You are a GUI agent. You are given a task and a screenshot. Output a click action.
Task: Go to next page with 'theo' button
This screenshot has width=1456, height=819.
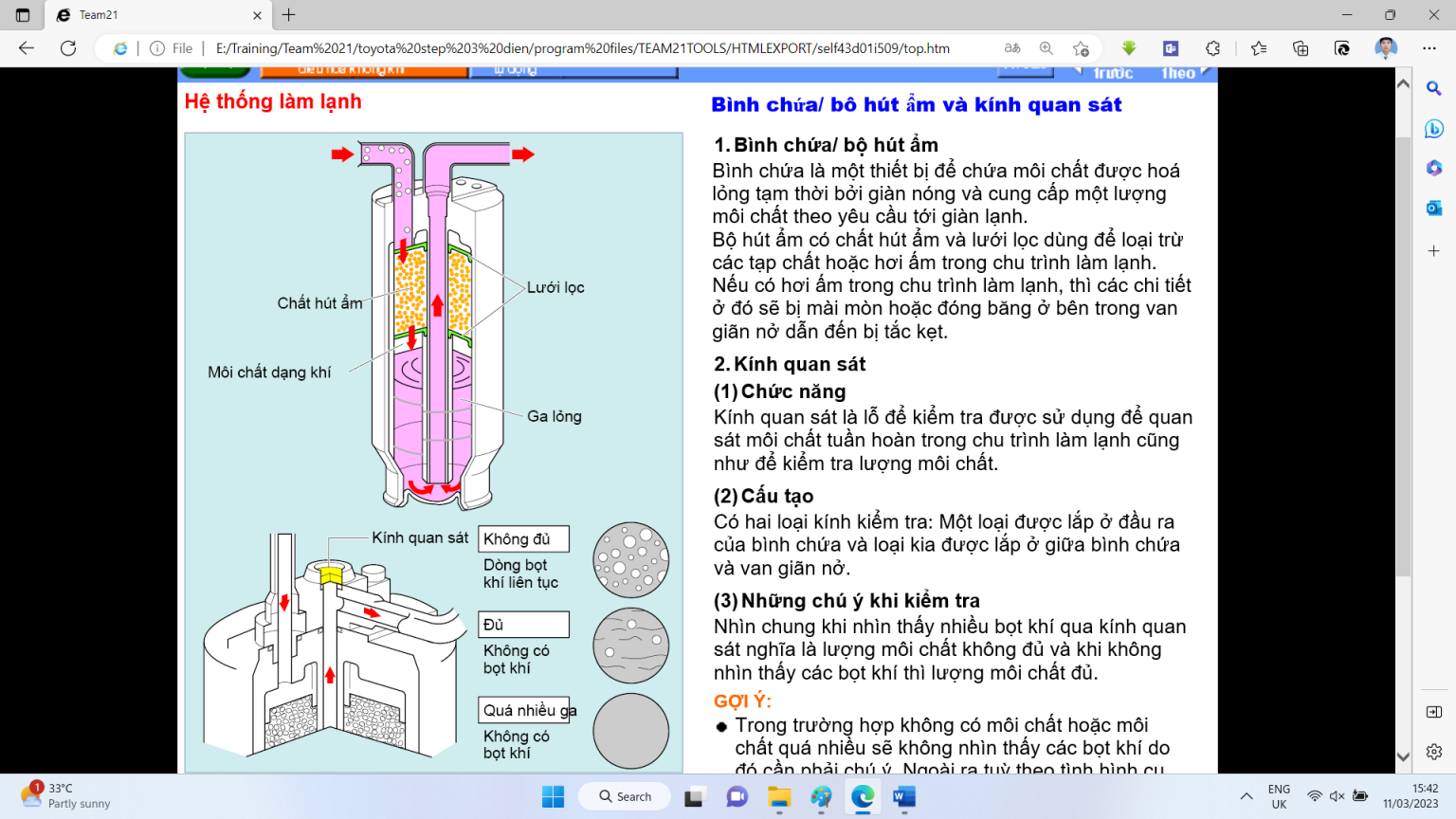[1181, 73]
